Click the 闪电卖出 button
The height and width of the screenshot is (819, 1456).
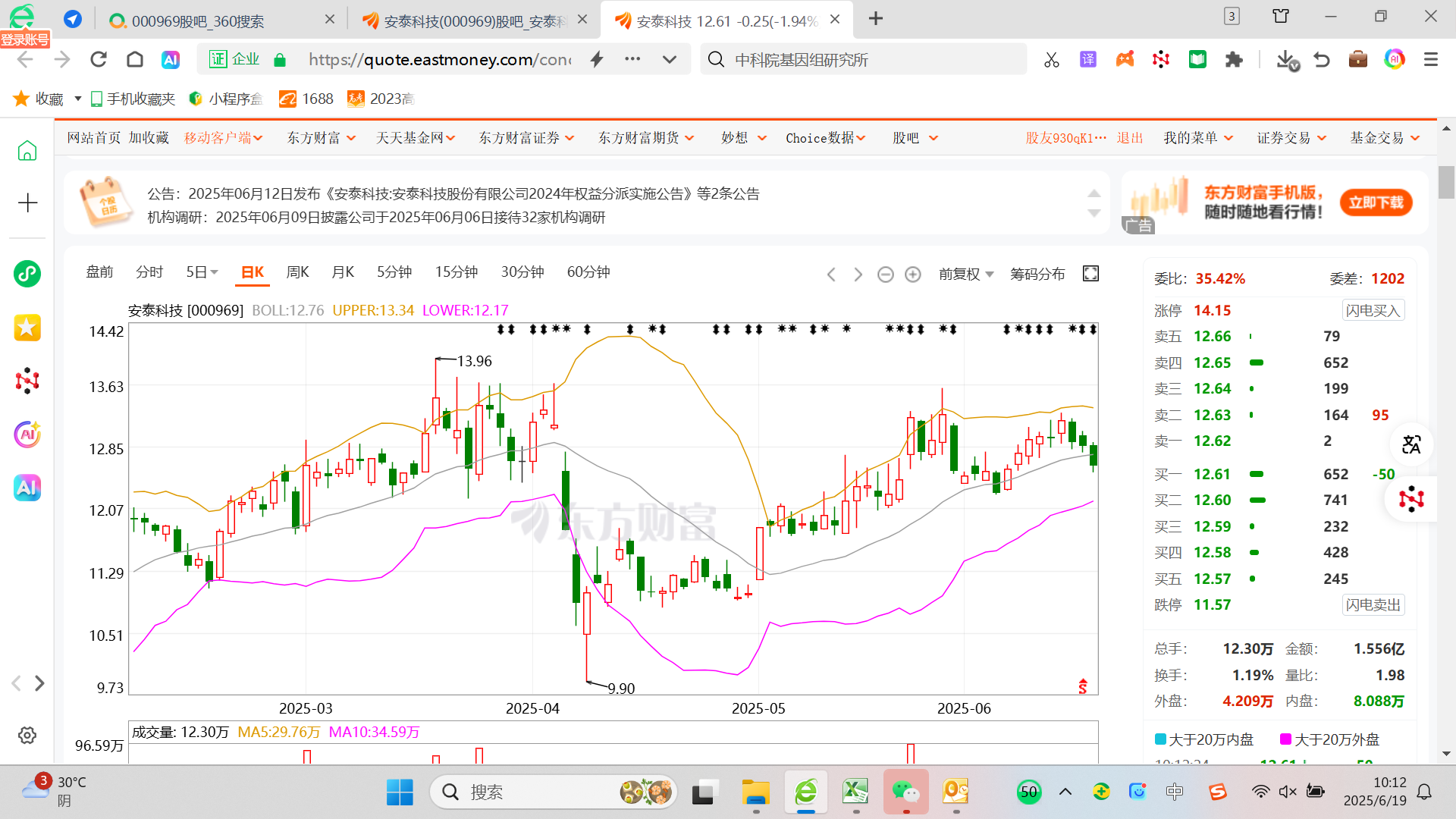point(1373,604)
